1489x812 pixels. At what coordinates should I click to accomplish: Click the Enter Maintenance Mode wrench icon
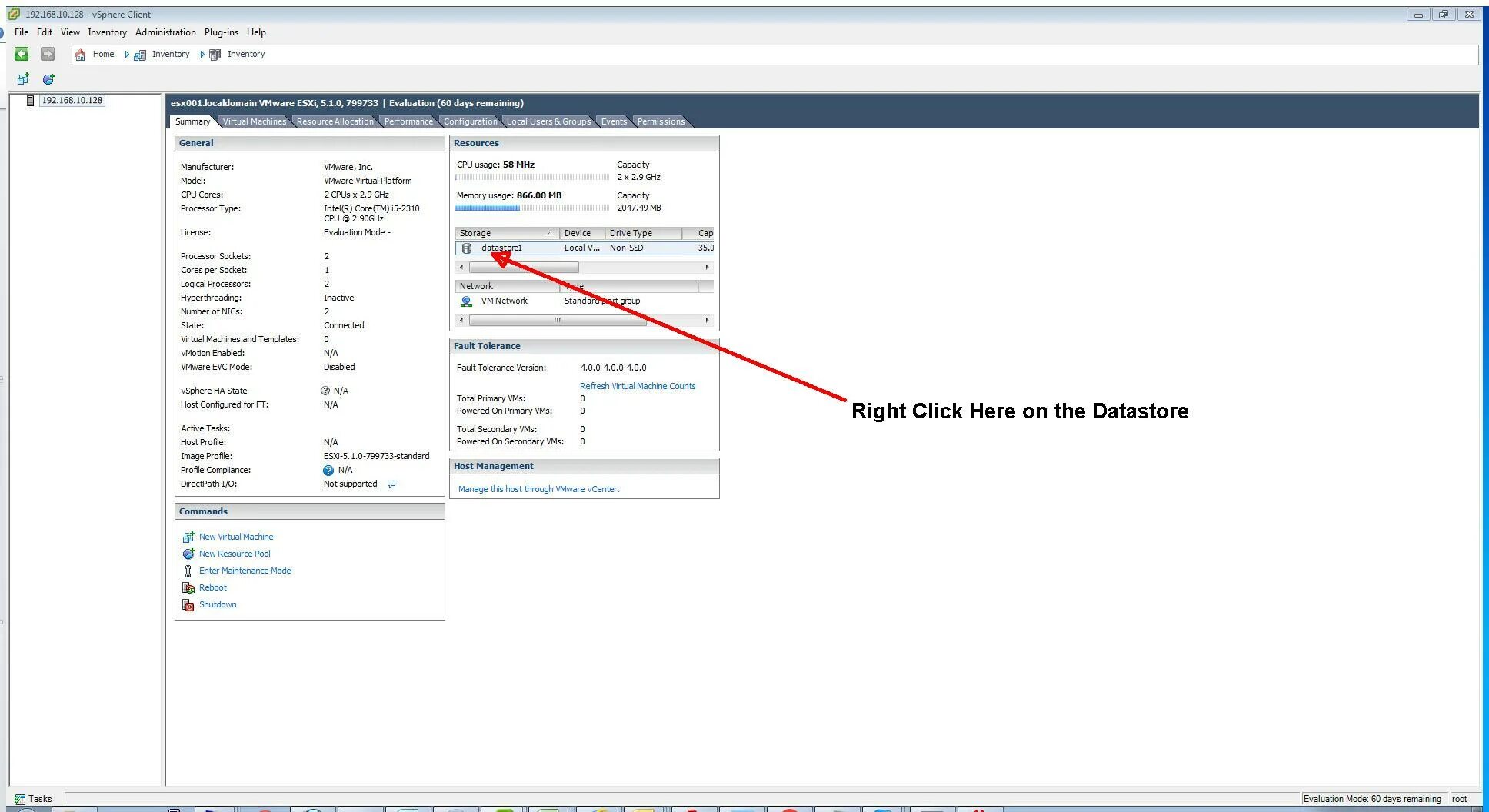[x=188, y=571]
